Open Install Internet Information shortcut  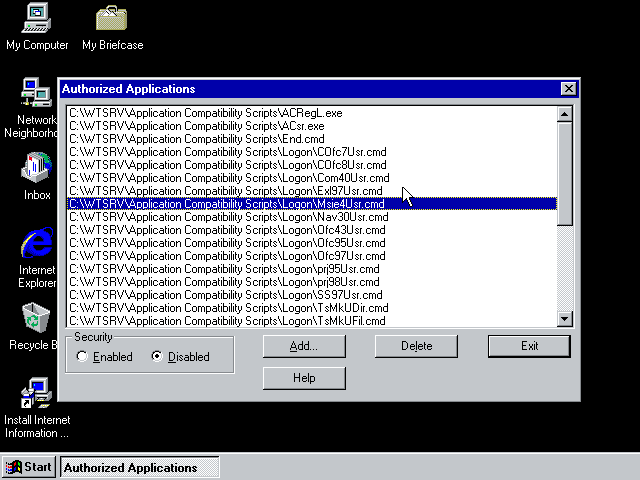(37, 394)
